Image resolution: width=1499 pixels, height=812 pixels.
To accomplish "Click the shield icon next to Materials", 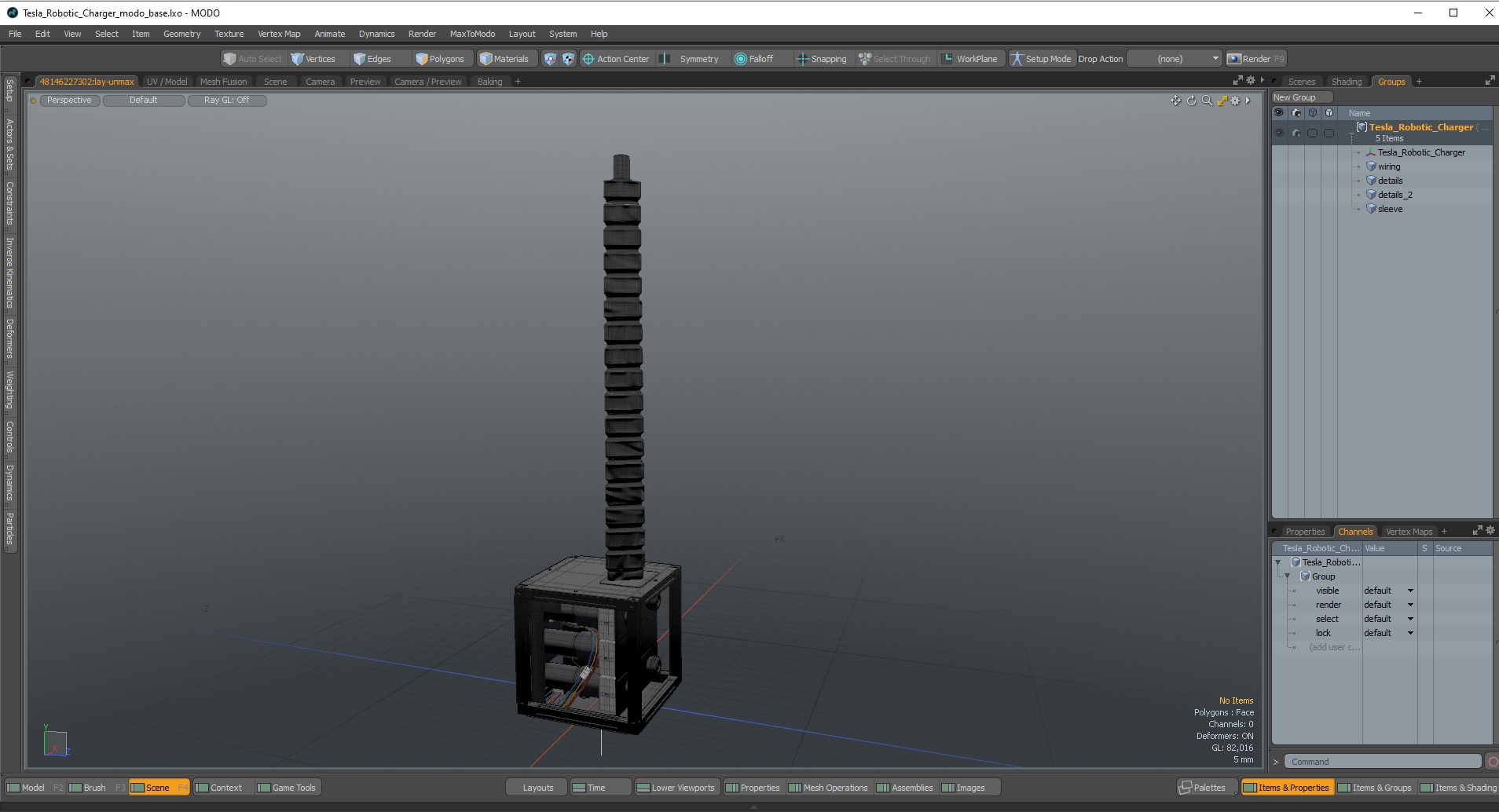I will (550, 59).
